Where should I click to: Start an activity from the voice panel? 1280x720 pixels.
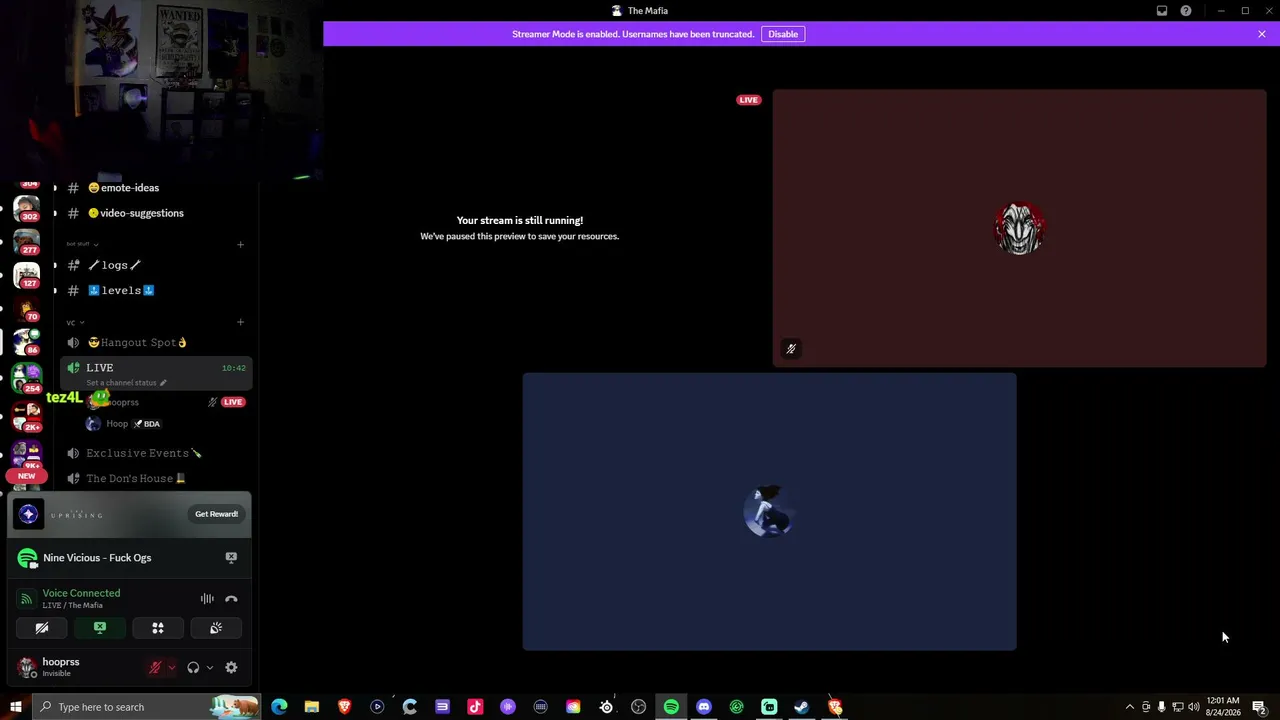pos(158,628)
